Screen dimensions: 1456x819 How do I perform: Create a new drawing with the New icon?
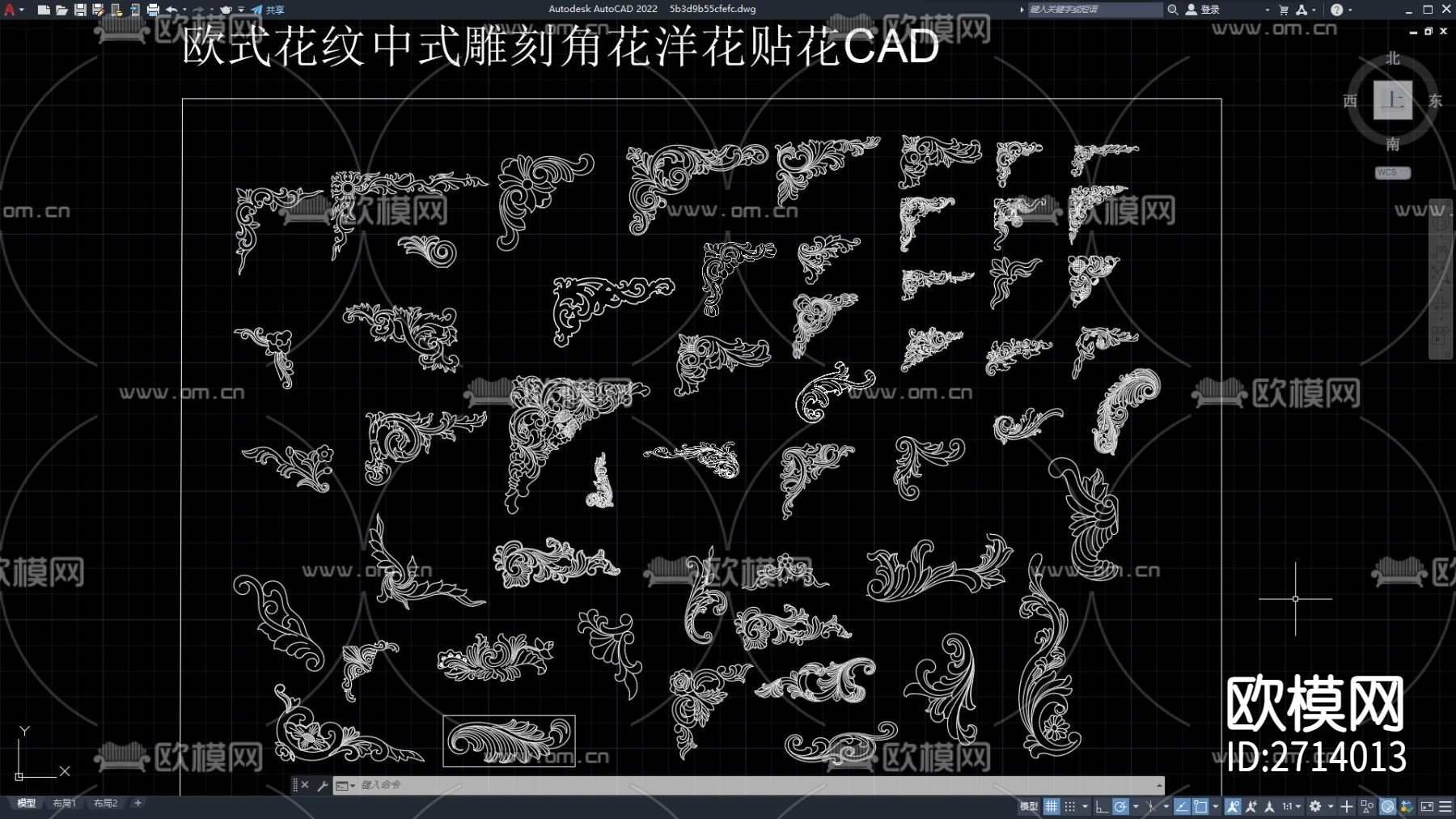43,10
